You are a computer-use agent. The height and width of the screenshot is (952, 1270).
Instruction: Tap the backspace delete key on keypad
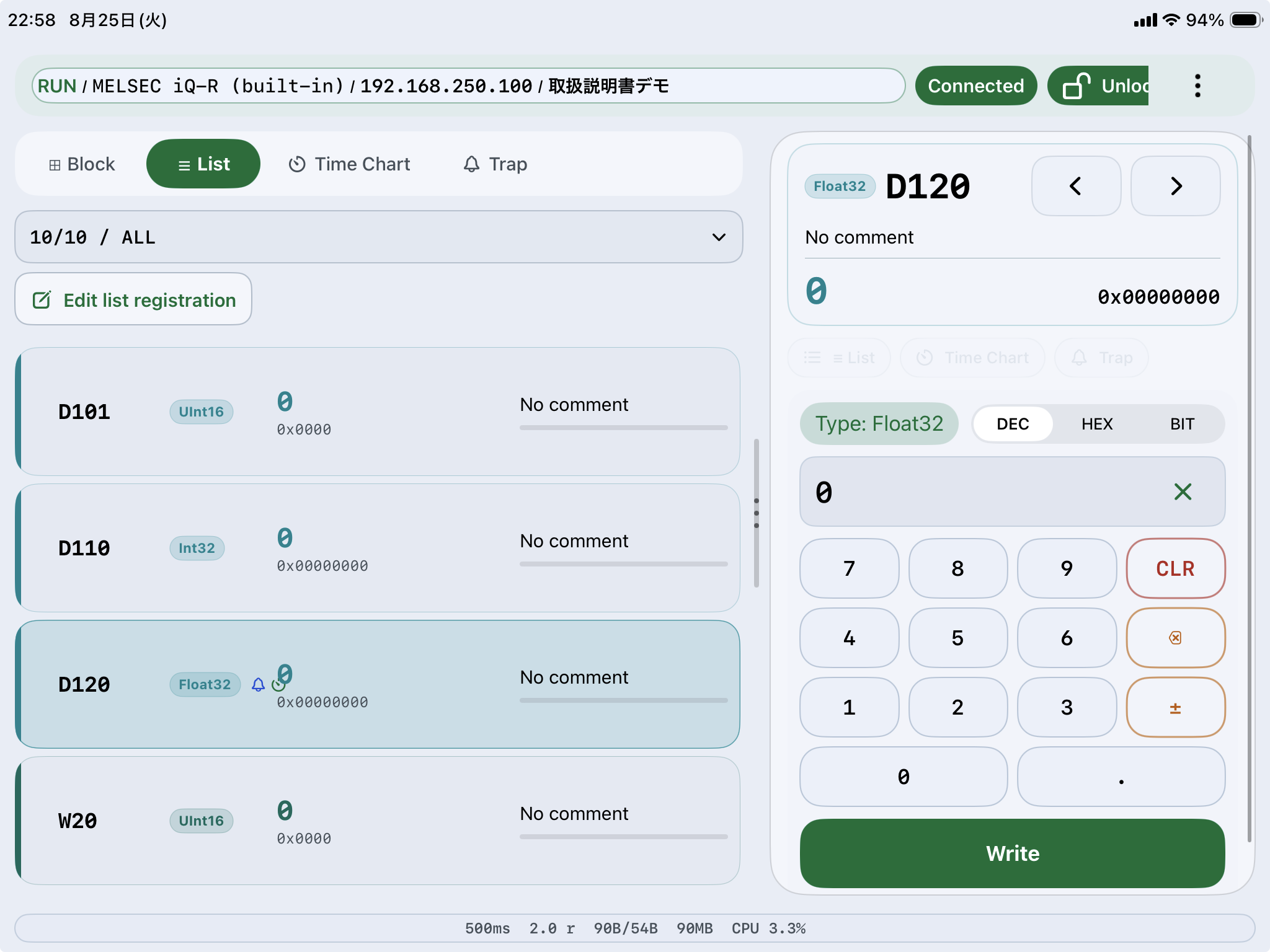(x=1175, y=638)
